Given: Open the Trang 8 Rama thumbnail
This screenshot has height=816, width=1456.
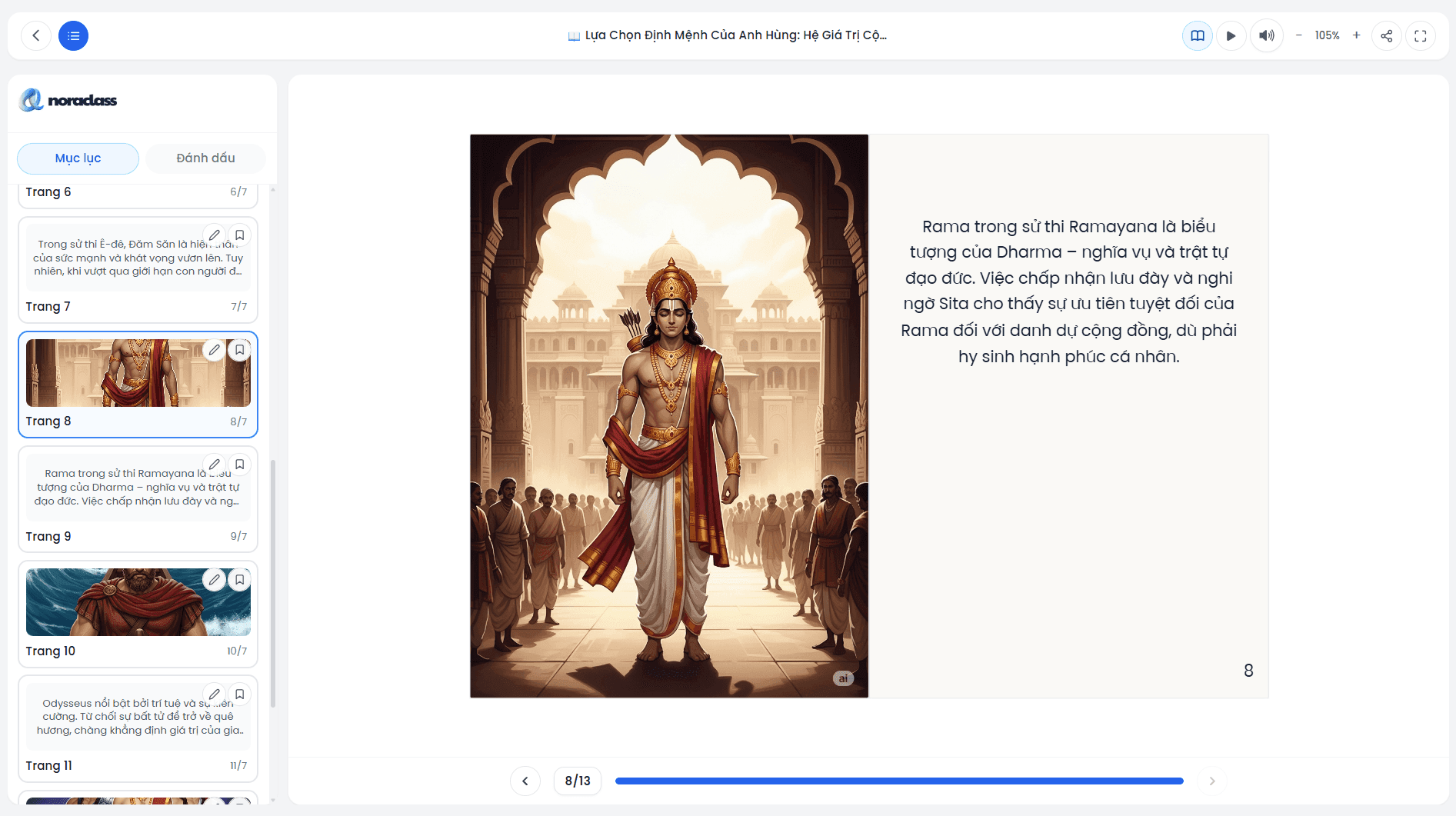Looking at the screenshot, I should point(138,373).
